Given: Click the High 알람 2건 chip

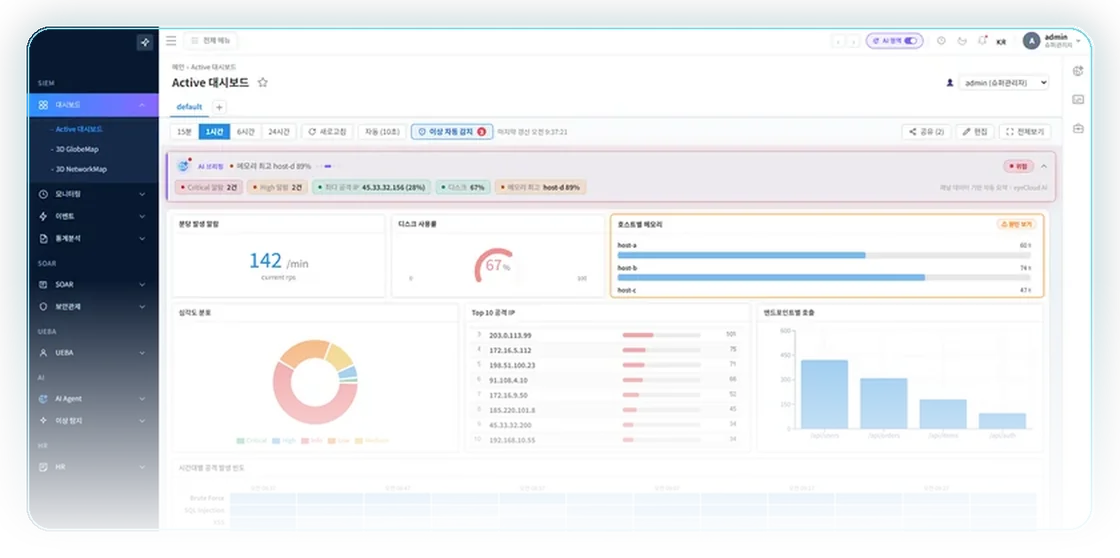Looking at the screenshot, I should tap(277, 187).
